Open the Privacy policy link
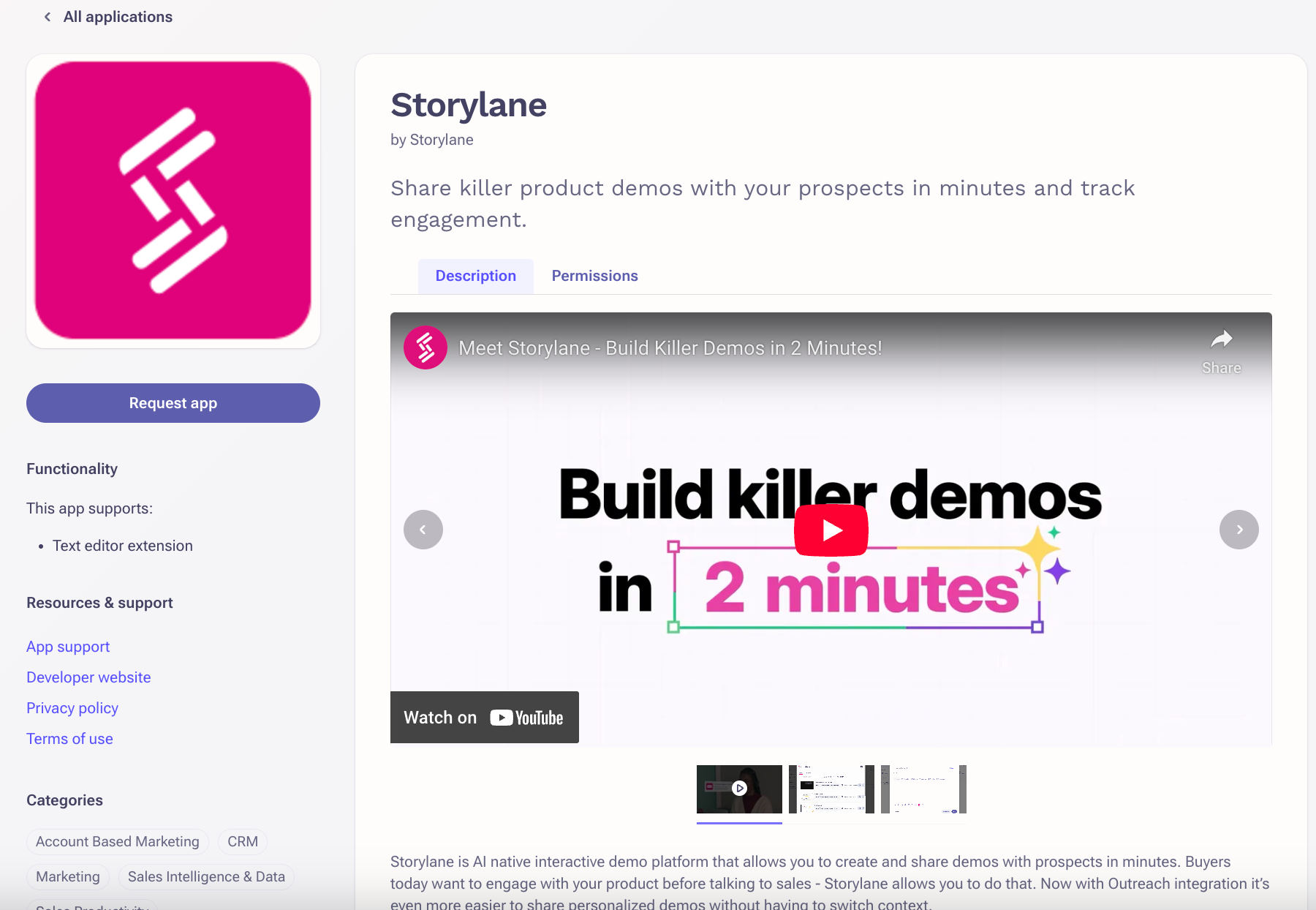Screen dimensions: 1316x910 72,708
